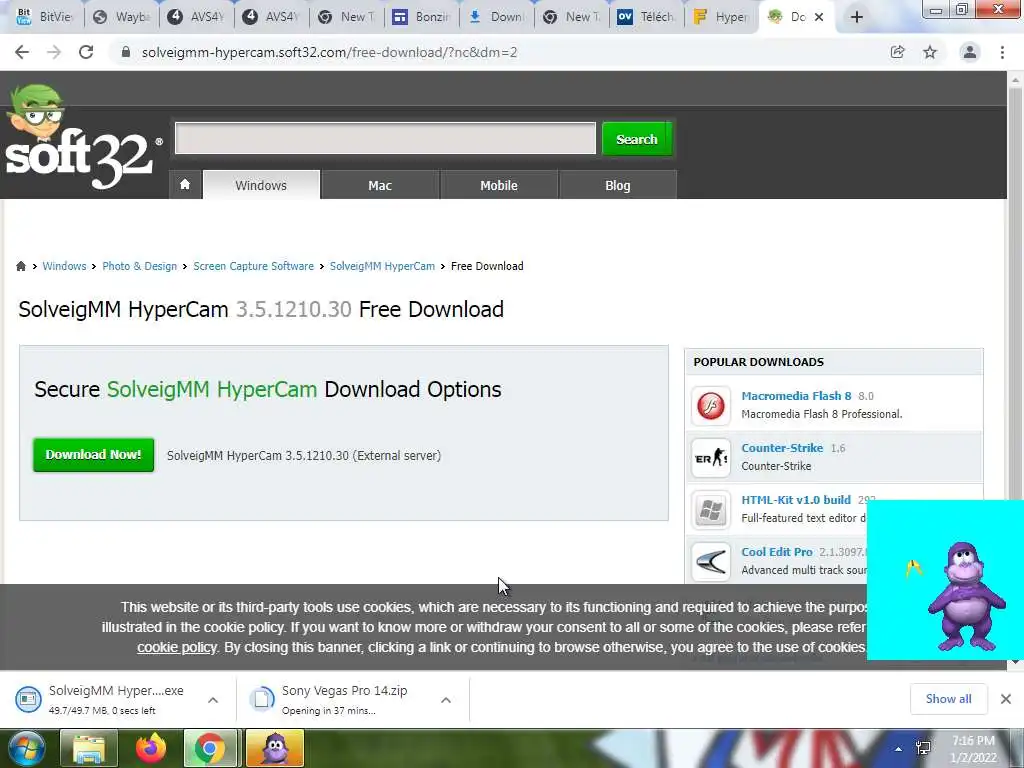Open Windows Explorer from the taskbar
The image size is (1024, 768).
[88, 748]
